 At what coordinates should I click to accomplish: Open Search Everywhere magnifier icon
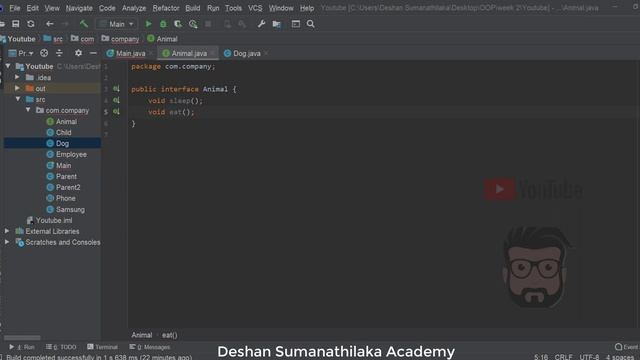(x=311, y=24)
